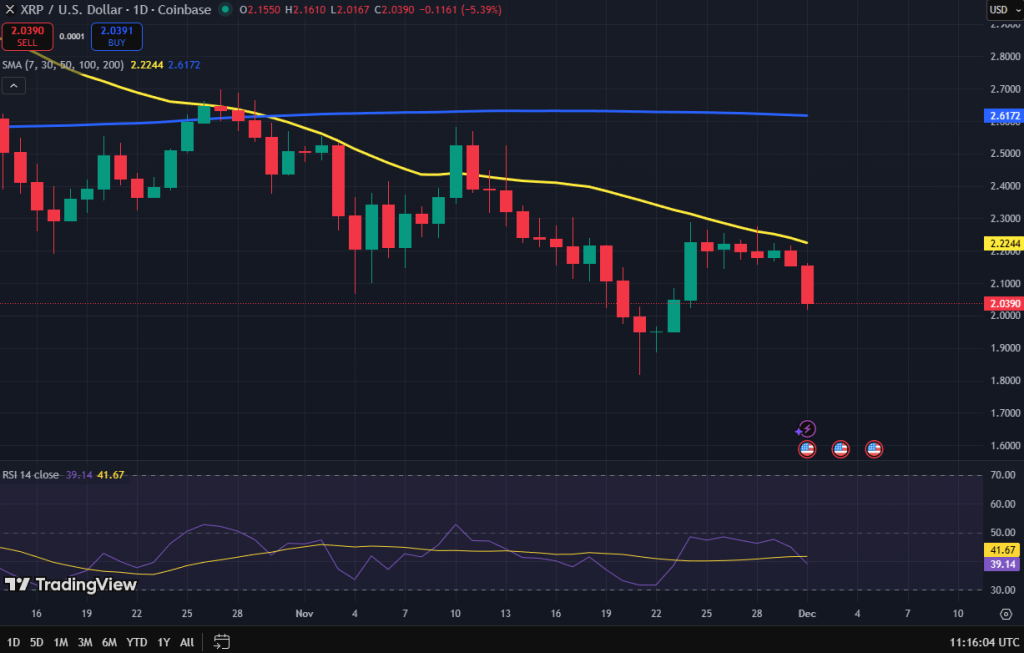
Task: Click the middle US flag event marker
Action: 841,449
